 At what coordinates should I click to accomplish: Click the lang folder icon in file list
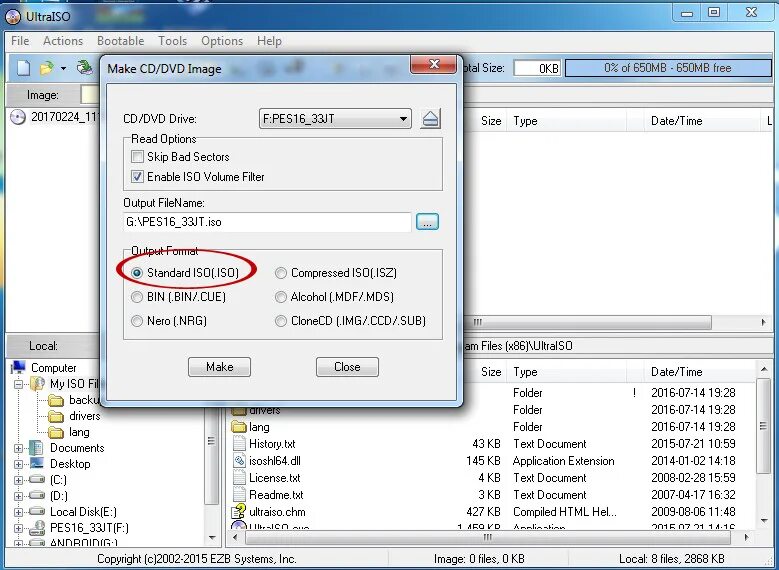(239, 427)
